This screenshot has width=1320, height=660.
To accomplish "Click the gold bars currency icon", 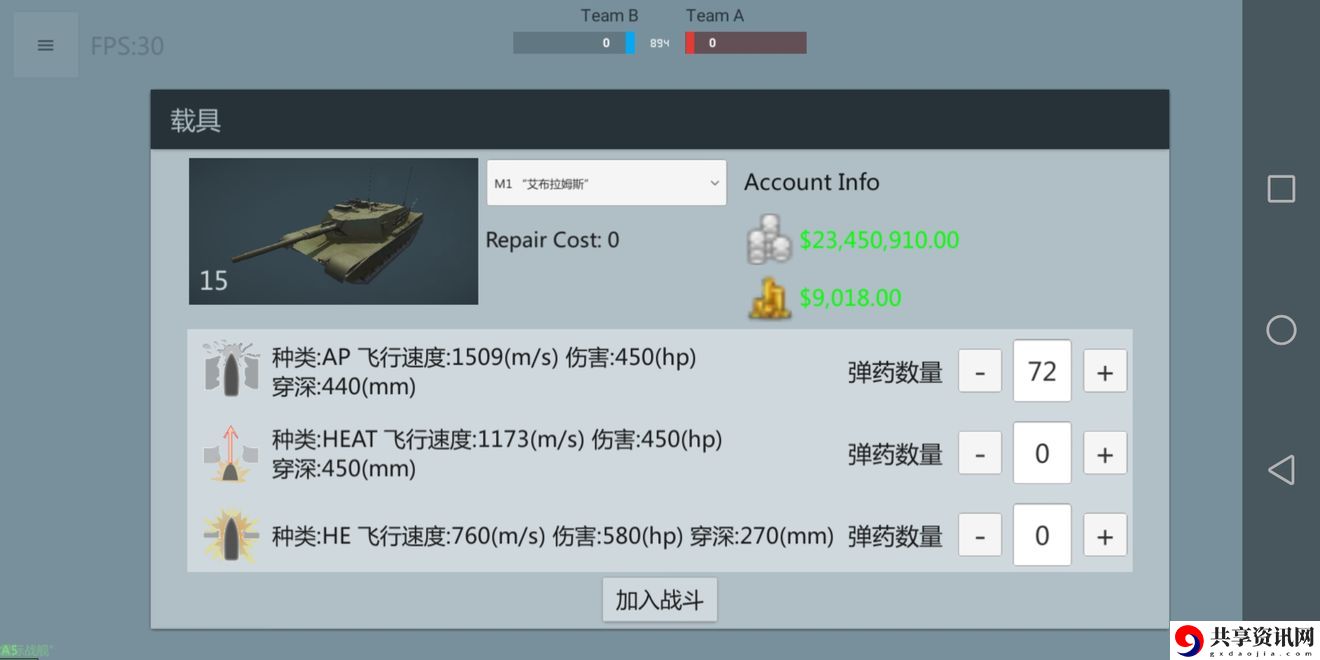I will point(769,299).
